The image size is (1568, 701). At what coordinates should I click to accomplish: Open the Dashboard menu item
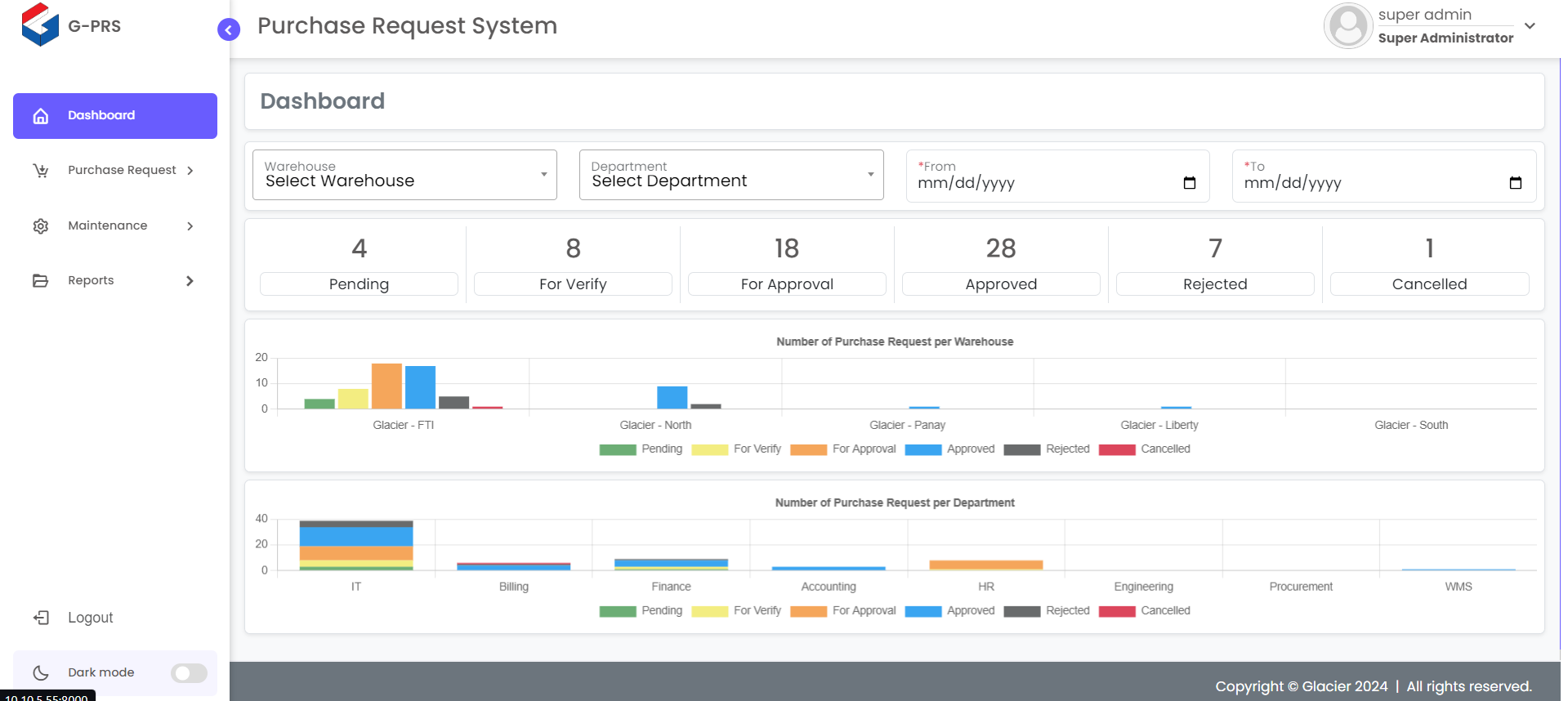pos(115,116)
